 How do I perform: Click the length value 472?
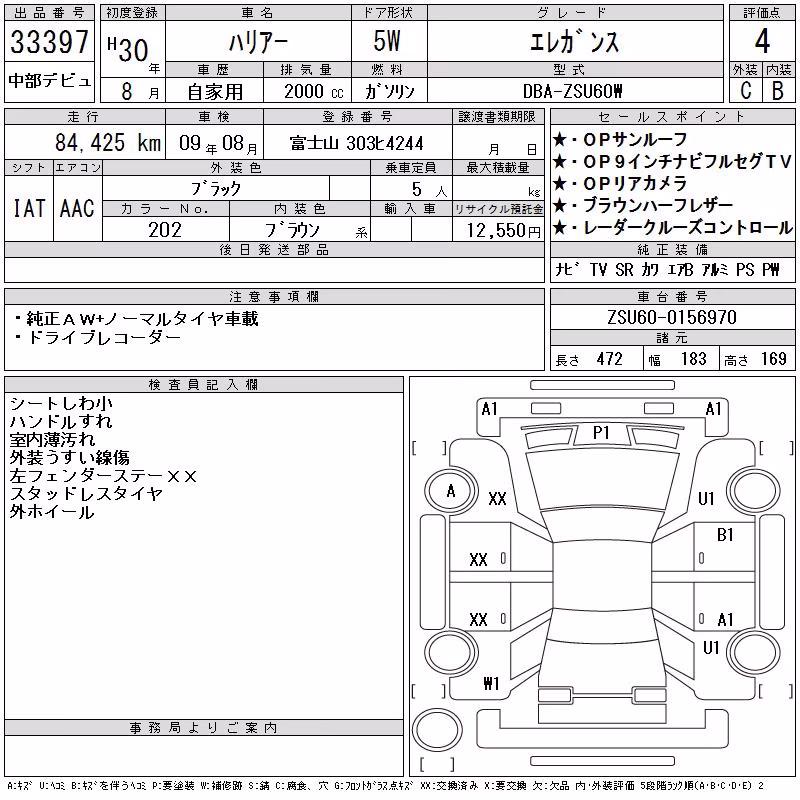[609, 359]
